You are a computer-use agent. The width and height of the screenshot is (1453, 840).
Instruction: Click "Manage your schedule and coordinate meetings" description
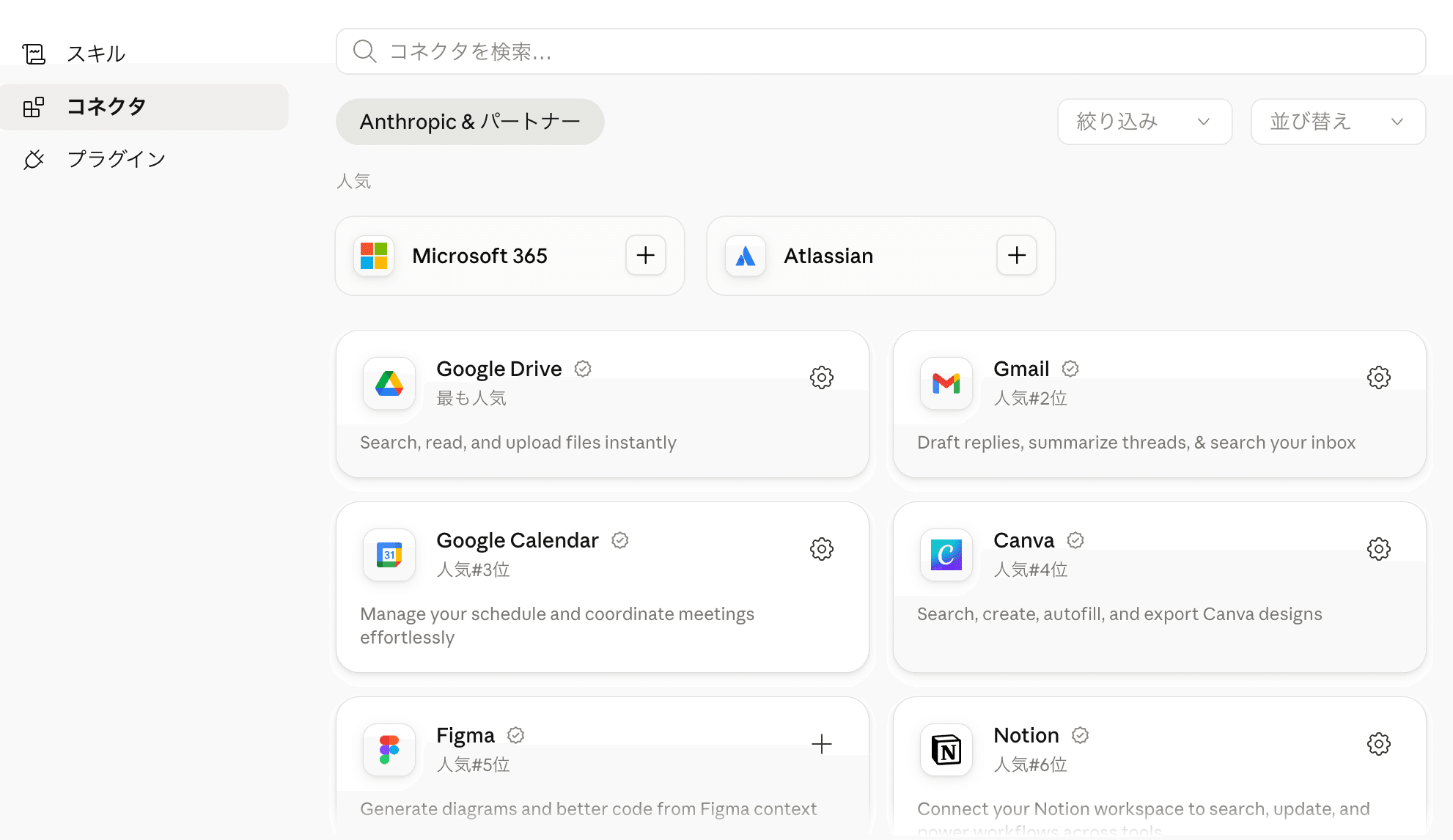[557, 625]
